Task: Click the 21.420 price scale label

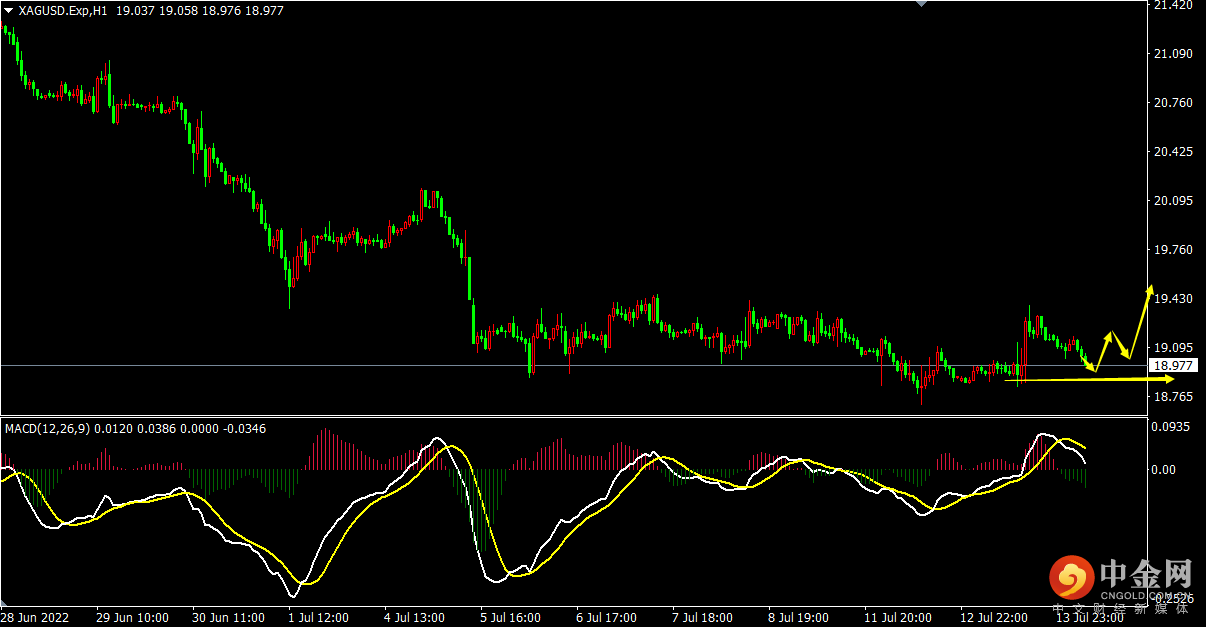Action: (1173, 6)
